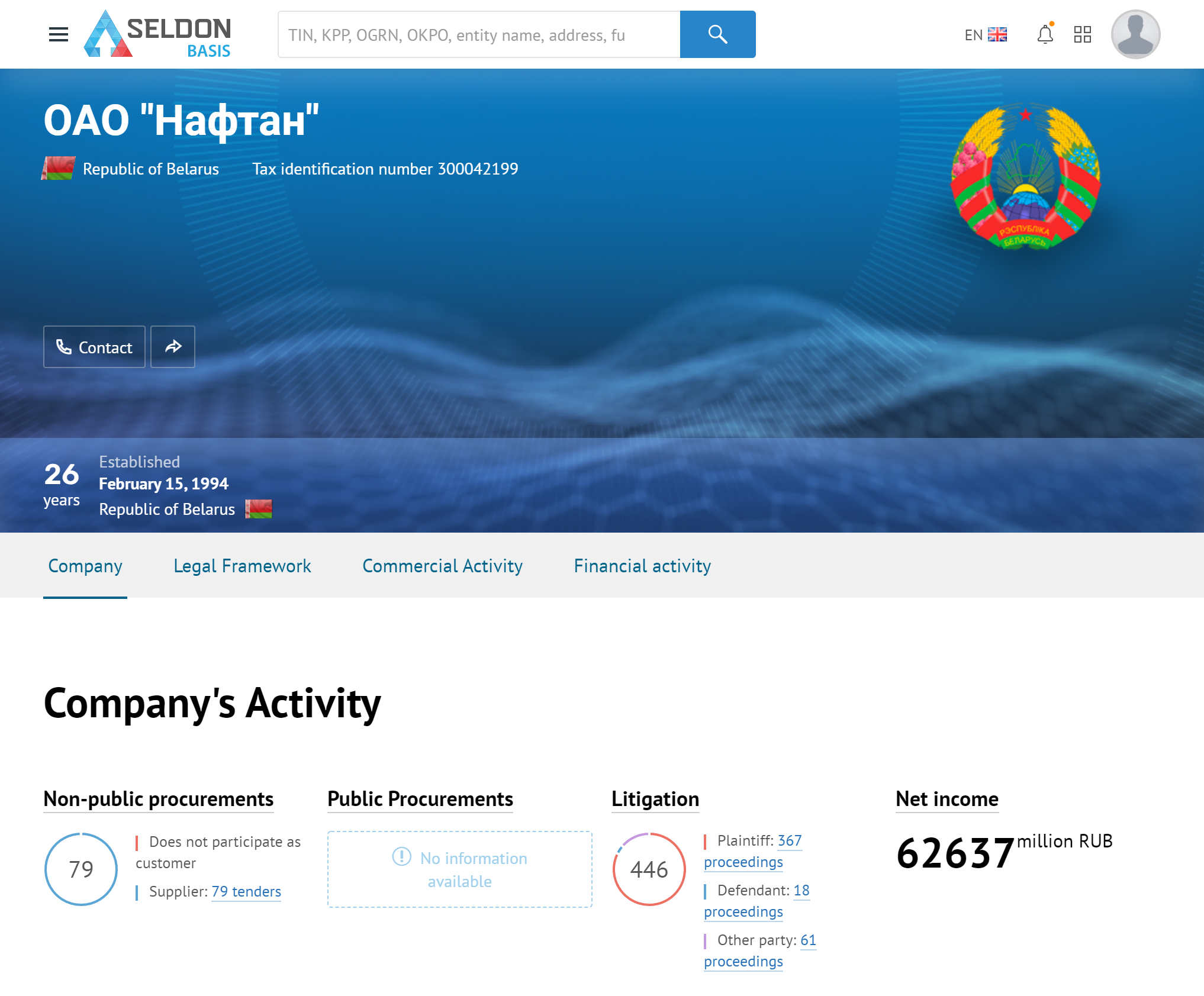Image resolution: width=1204 pixels, height=996 pixels.
Task: Open the Net income heading link
Action: coord(947,799)
